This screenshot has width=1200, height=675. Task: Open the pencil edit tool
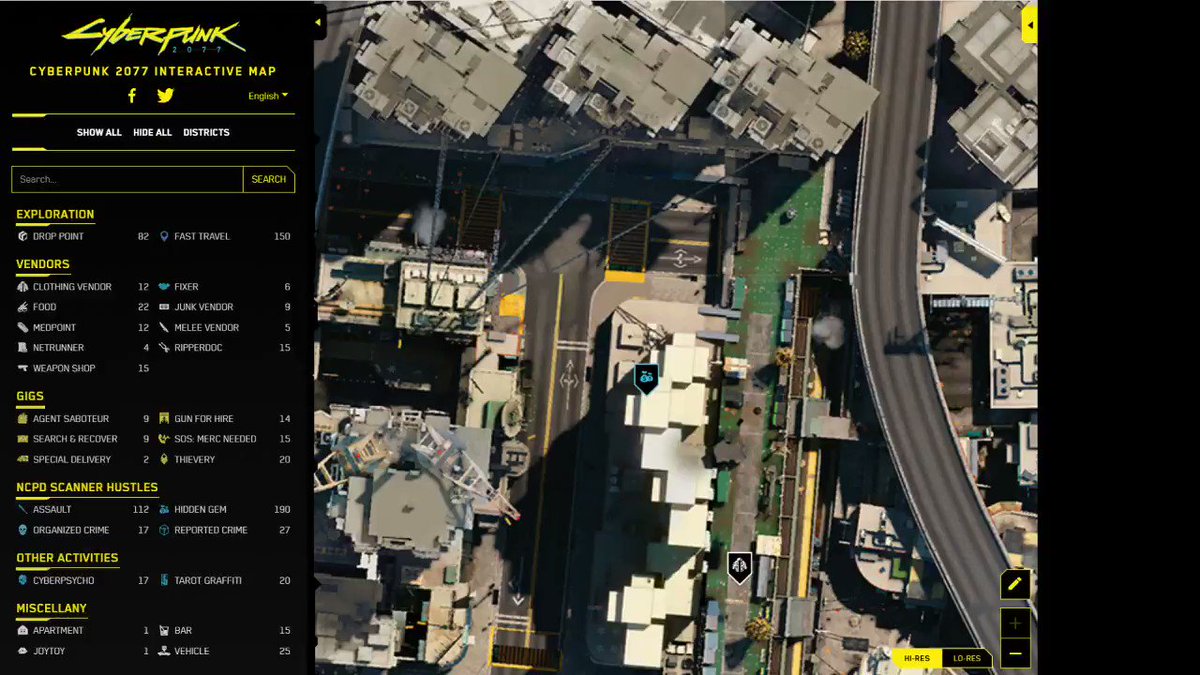point(1015,584)
